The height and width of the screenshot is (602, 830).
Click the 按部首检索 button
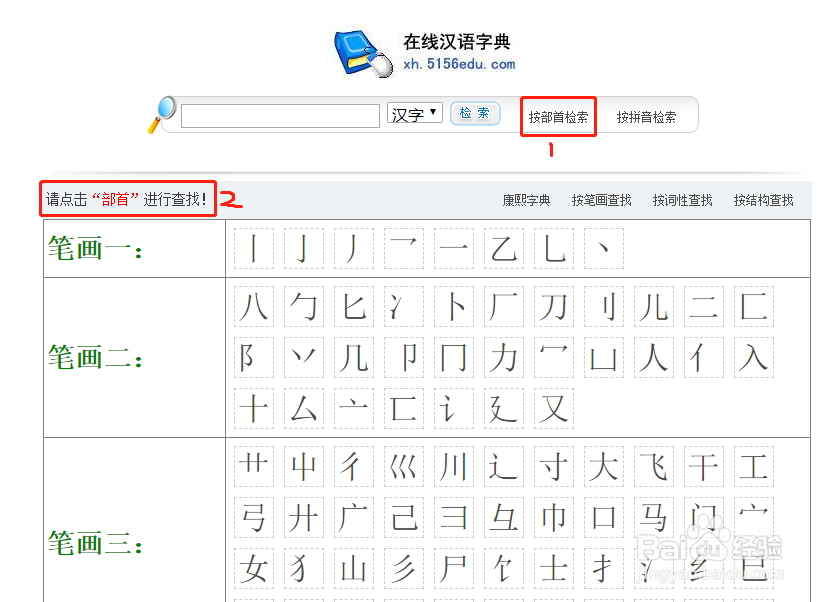point(557,115)
